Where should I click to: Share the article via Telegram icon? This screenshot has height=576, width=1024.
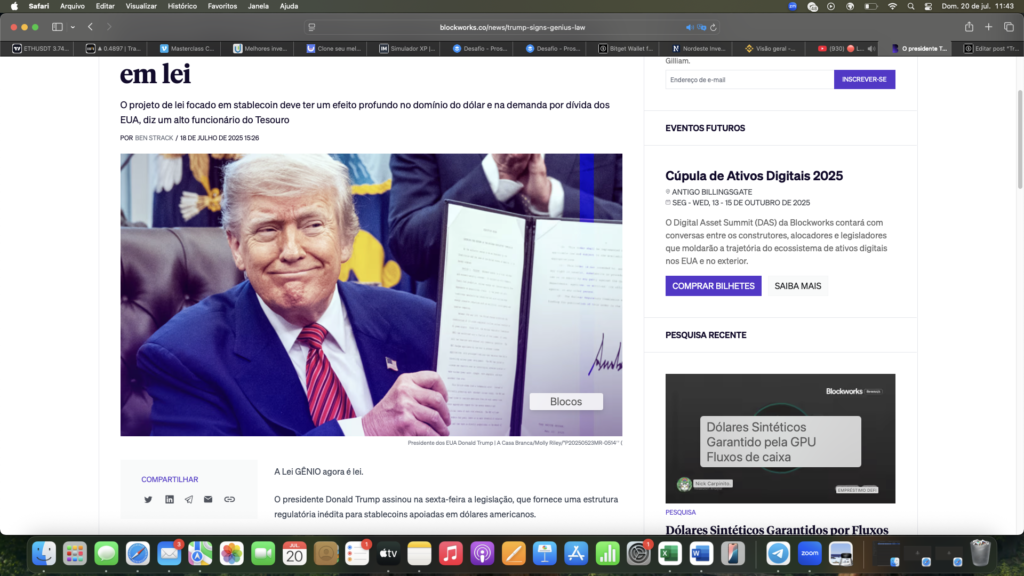click(189, 500)
